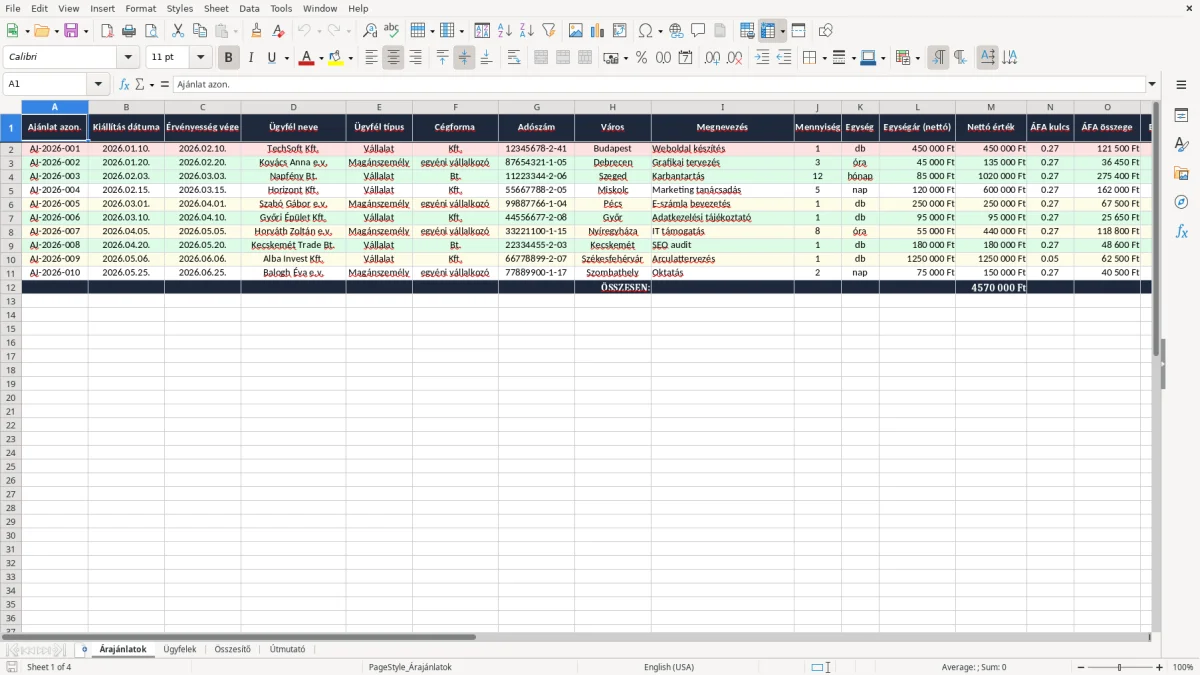Click the Copy icon
Screen dimensions: 1200x675
(x=200, y=31)
